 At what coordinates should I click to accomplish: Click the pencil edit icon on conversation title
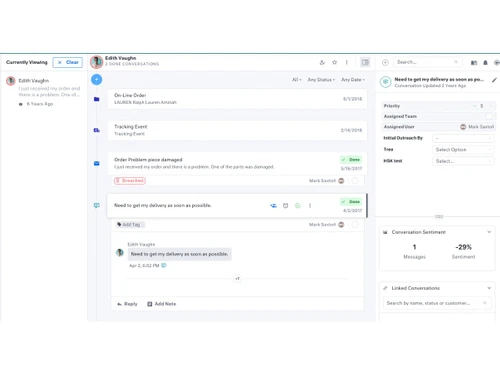pyautogui.click(x=494, y=80)
